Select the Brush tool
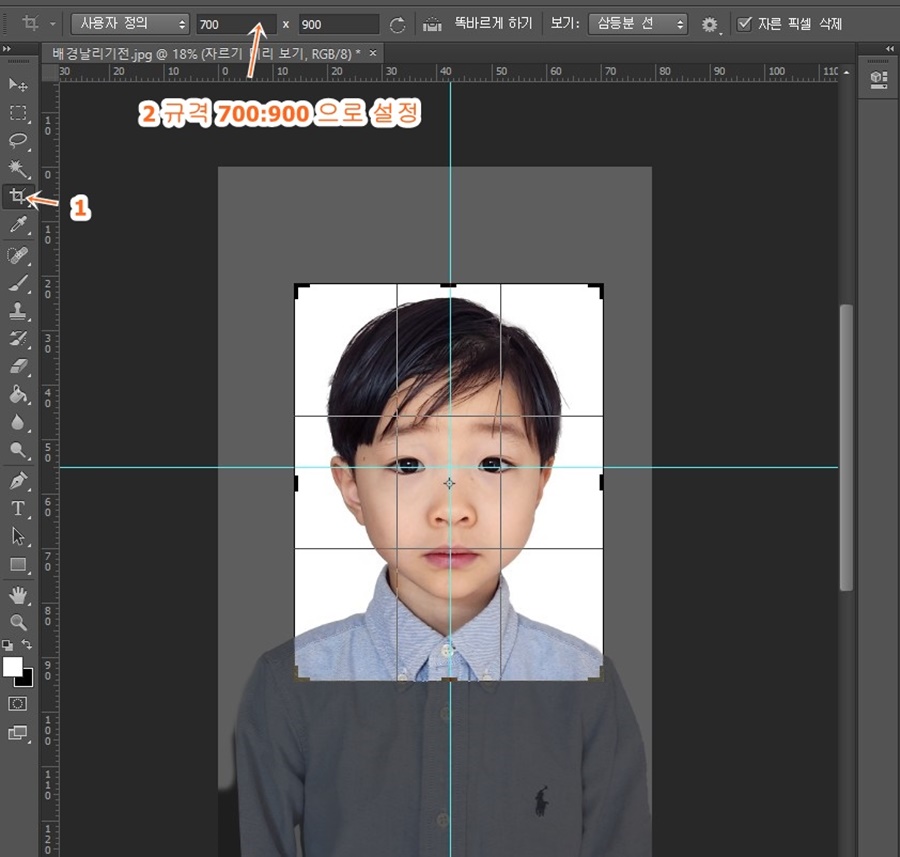 pyautogui.click(x=18, y=283)
